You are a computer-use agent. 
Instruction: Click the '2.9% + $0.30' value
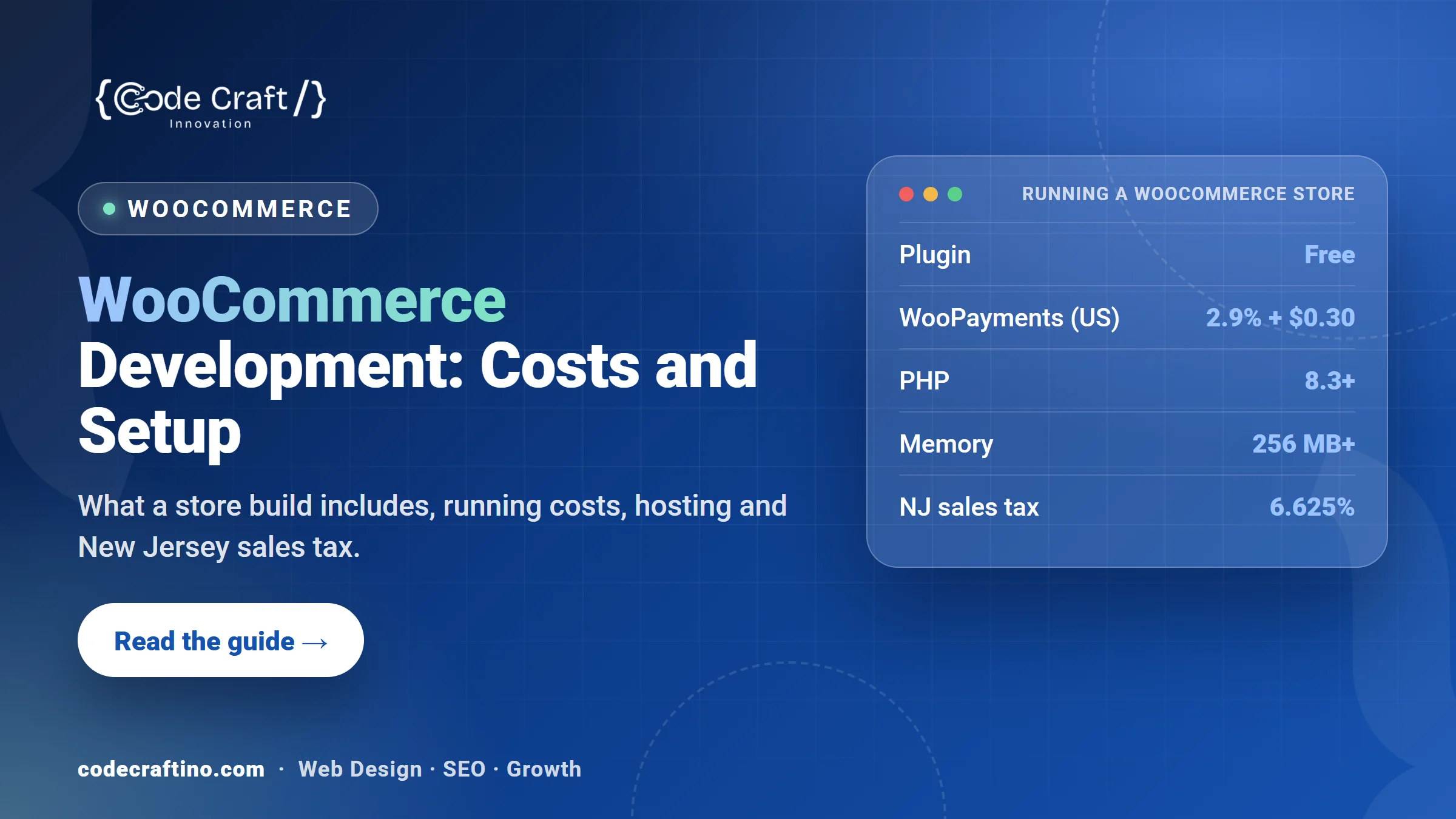click(1280, 318)
